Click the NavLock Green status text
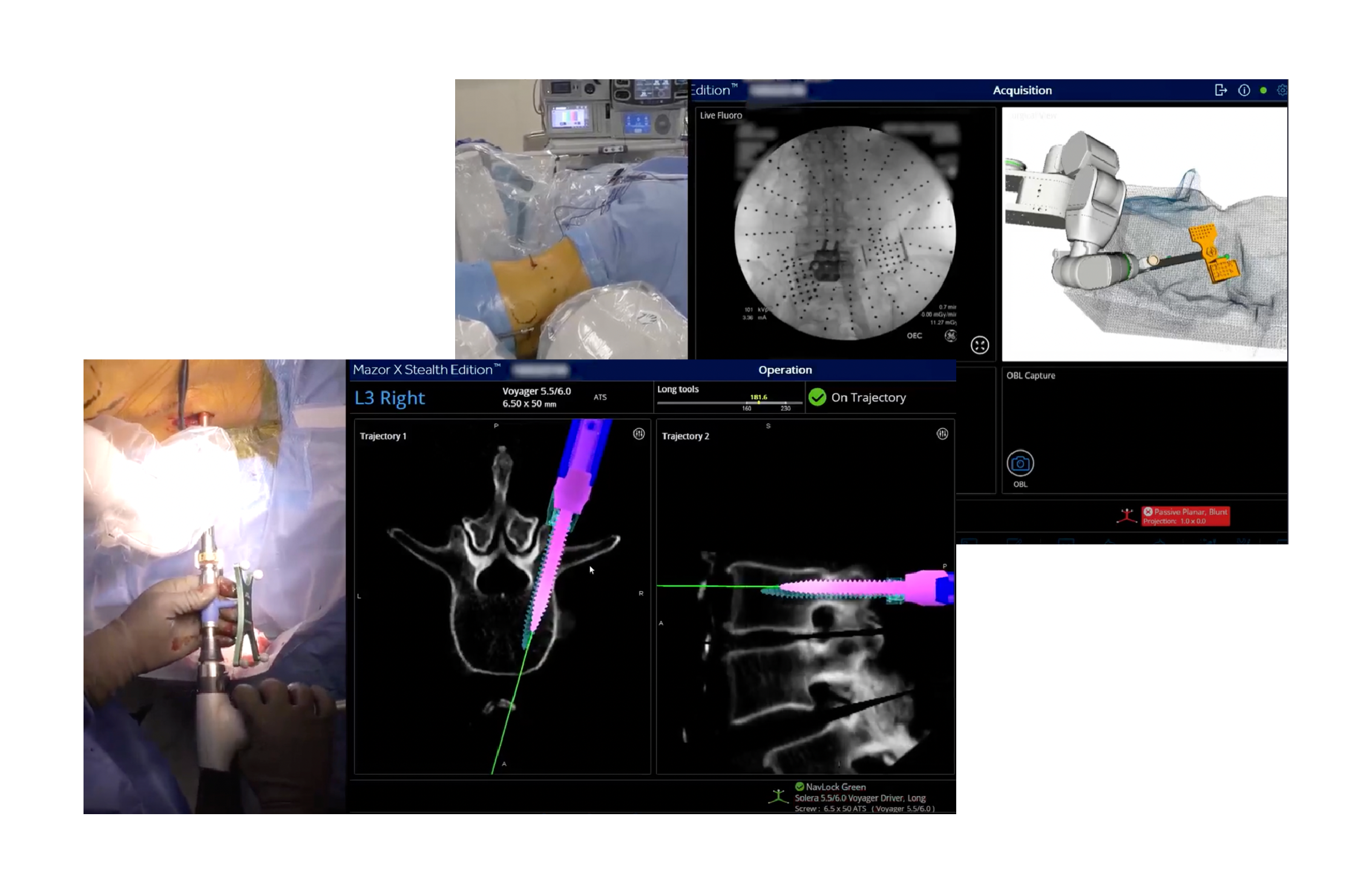1372x894 pixels. point(836,787)
